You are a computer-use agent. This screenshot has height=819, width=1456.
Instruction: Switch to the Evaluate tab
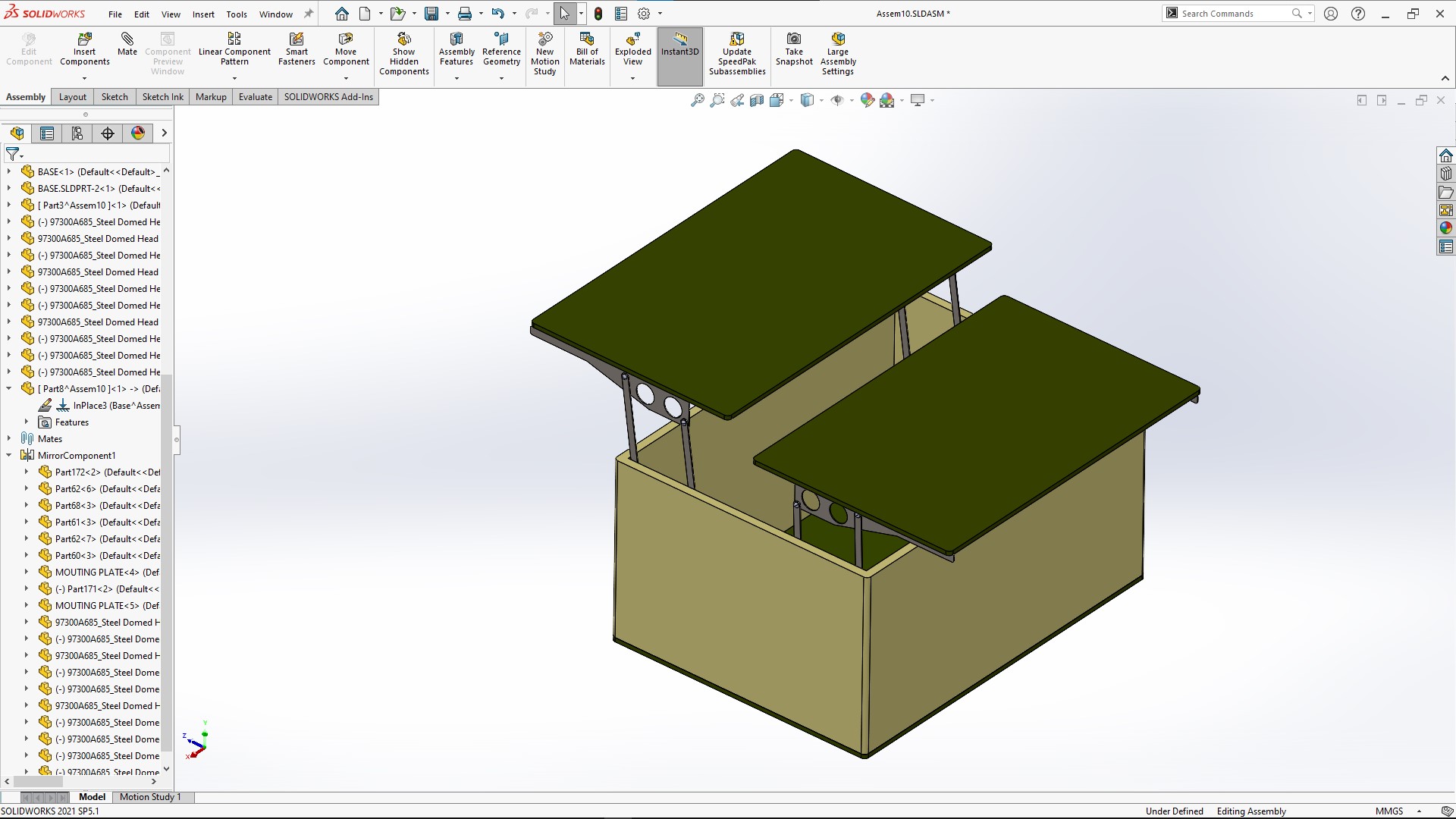click(x=255, y=97)
